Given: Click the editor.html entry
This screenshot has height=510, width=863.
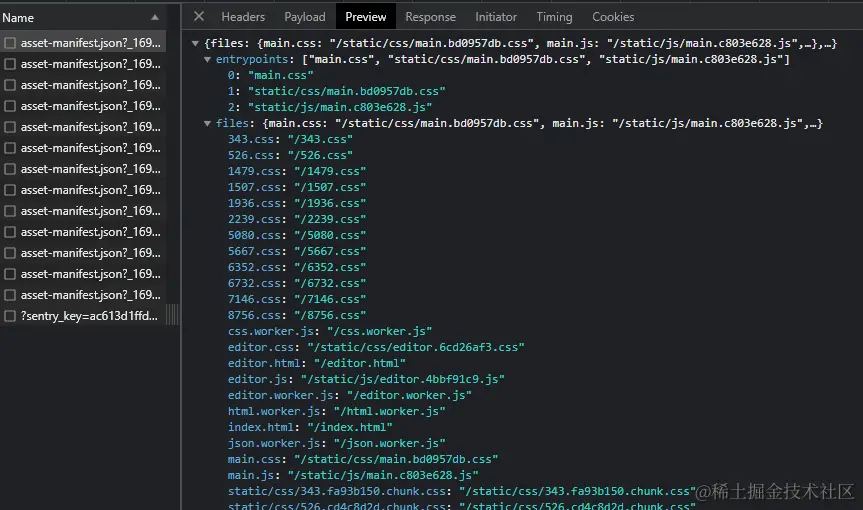Looking at the screenshot, I should tap(316, 363).
